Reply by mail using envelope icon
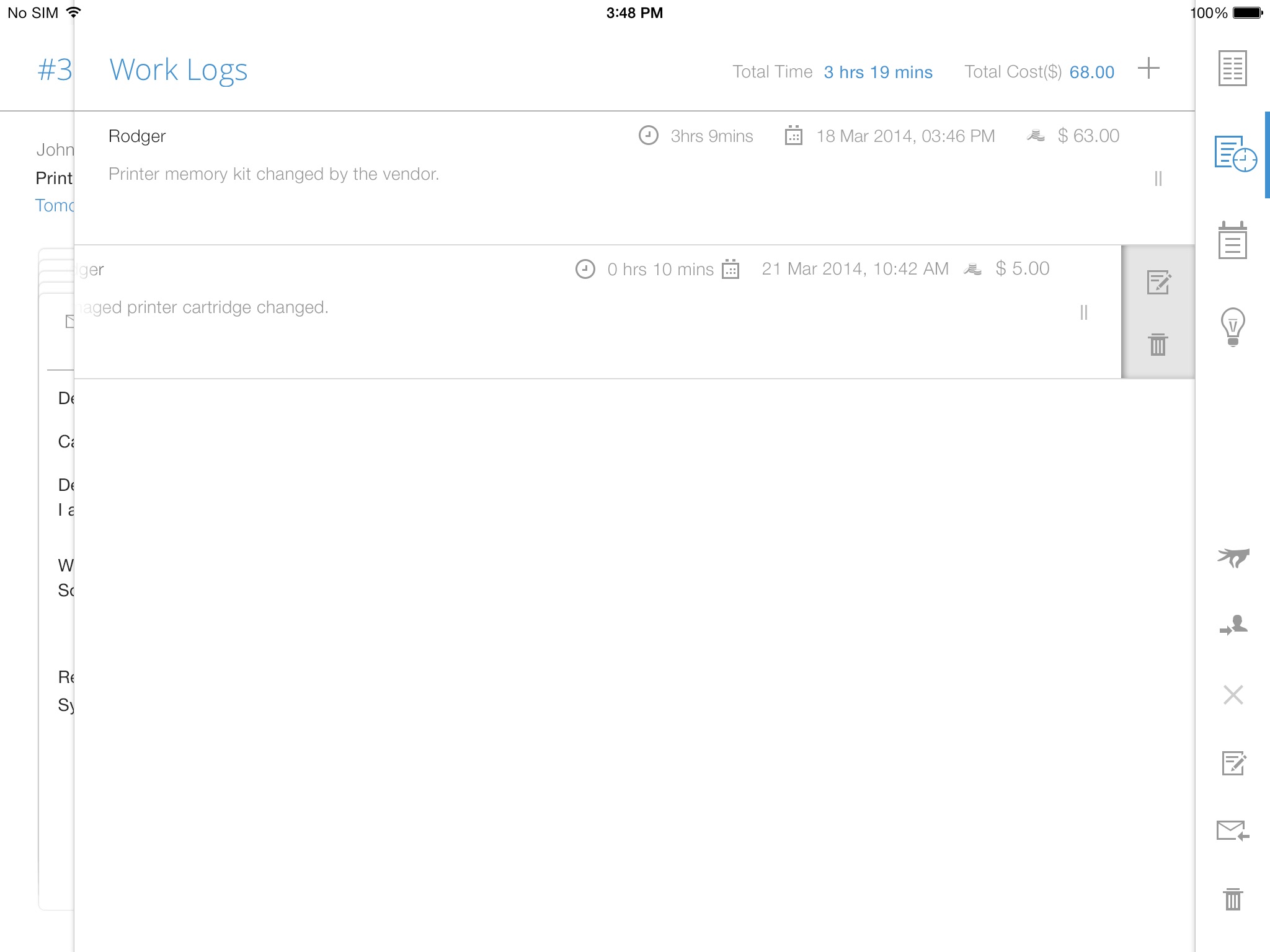The height and width of the screenshot is (952, 1270). (x=1233, y=831)
